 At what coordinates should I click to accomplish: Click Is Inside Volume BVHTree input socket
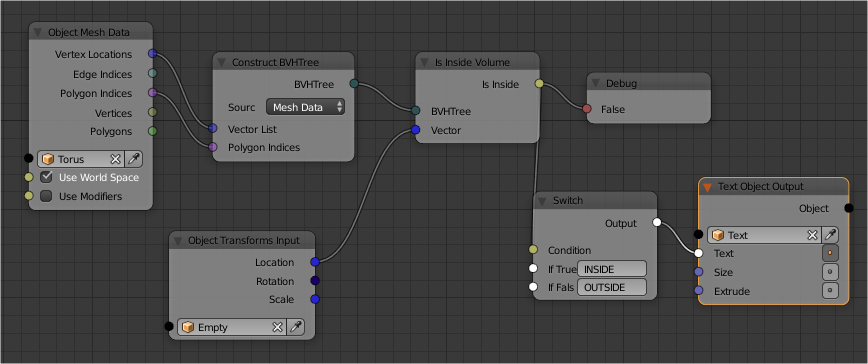coord(416,111)
